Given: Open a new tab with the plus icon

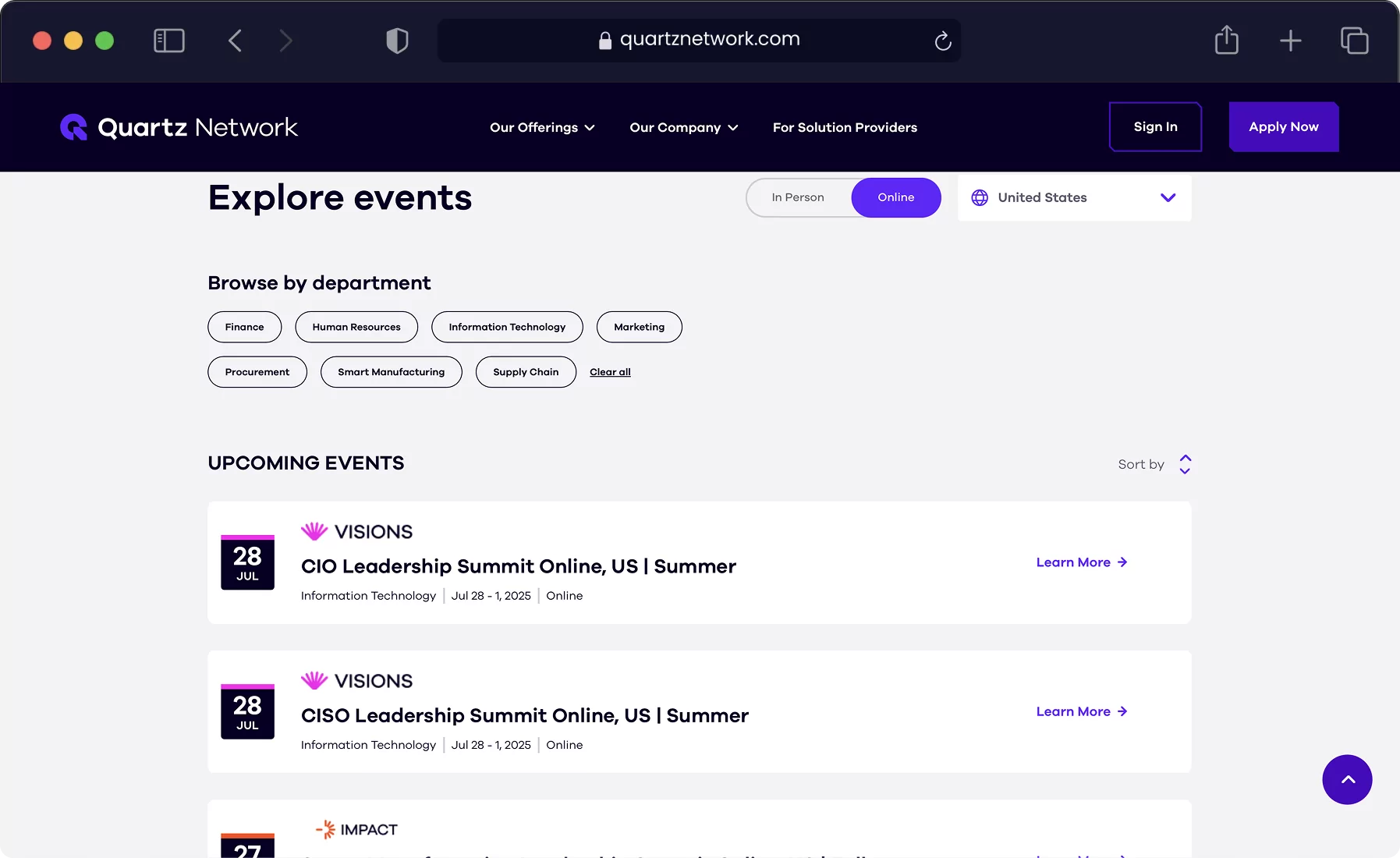Looking at the screenshot, I should 1291,41.
